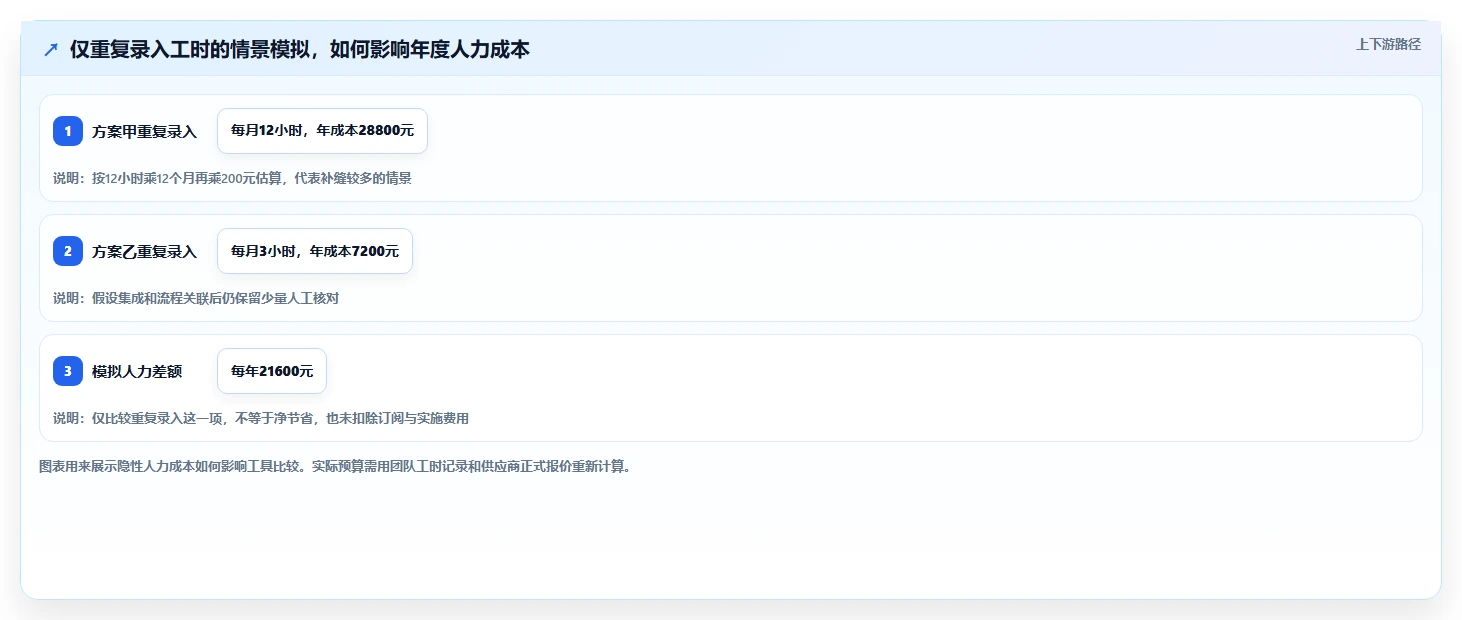This screenshot has height=620, width=1462.
Task: Click the number 1 step badge
Action: (x=68, y=131)
